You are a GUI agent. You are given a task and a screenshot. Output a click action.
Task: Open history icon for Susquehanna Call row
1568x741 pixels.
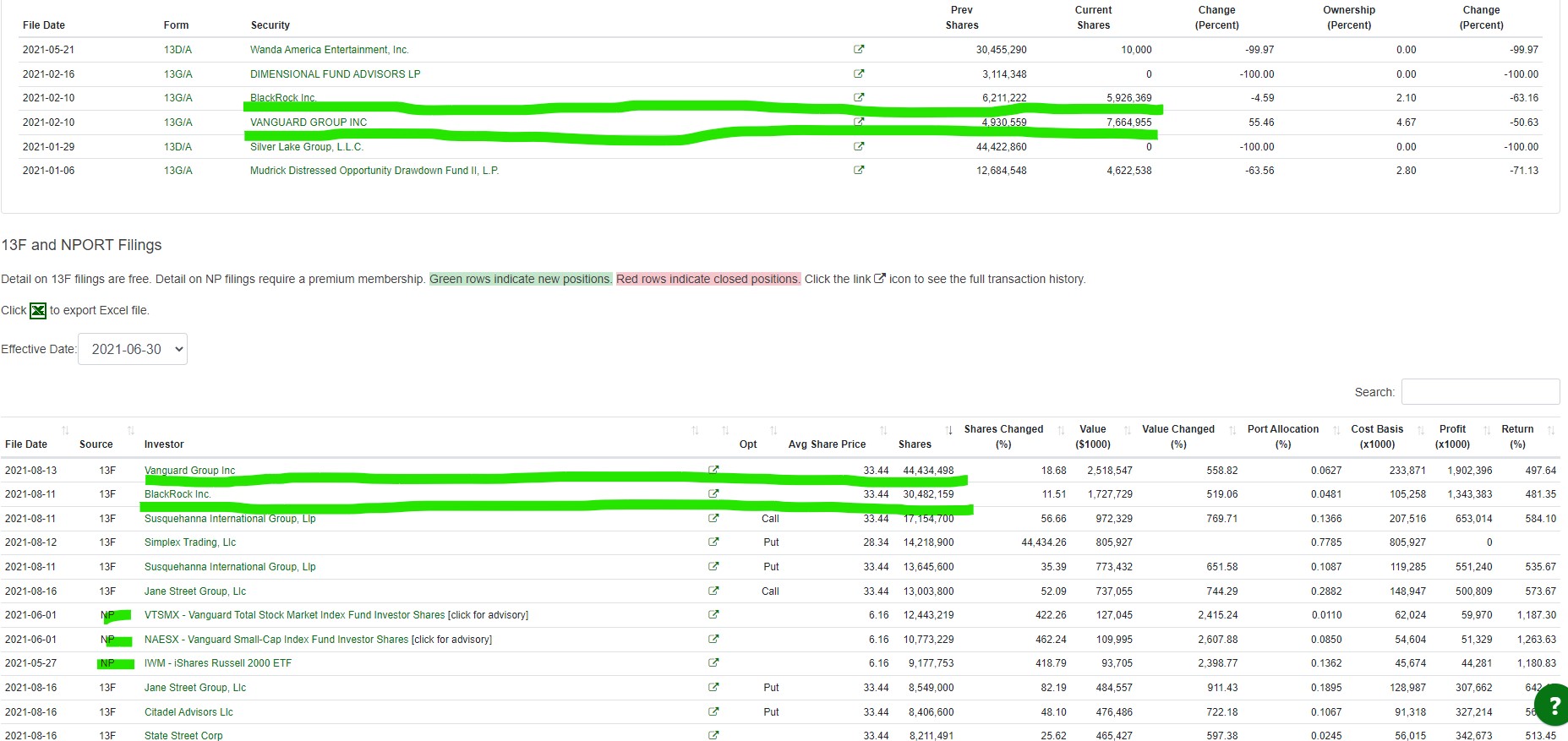click(x=713, y=518)
